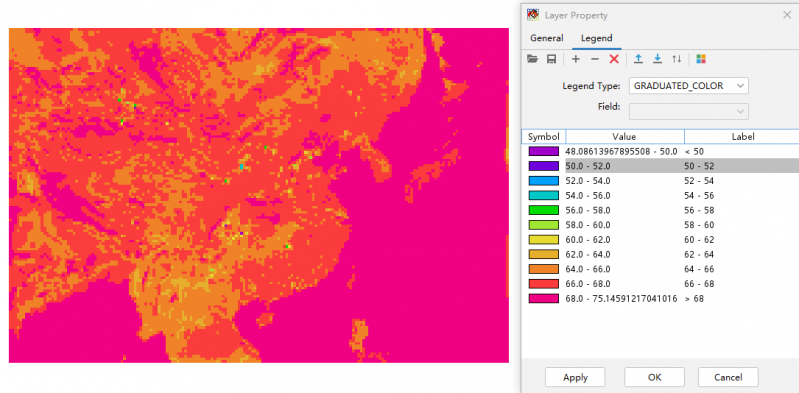Open color palette grid icon
This screenshot has width=799, height=393.
click(701, 59)
